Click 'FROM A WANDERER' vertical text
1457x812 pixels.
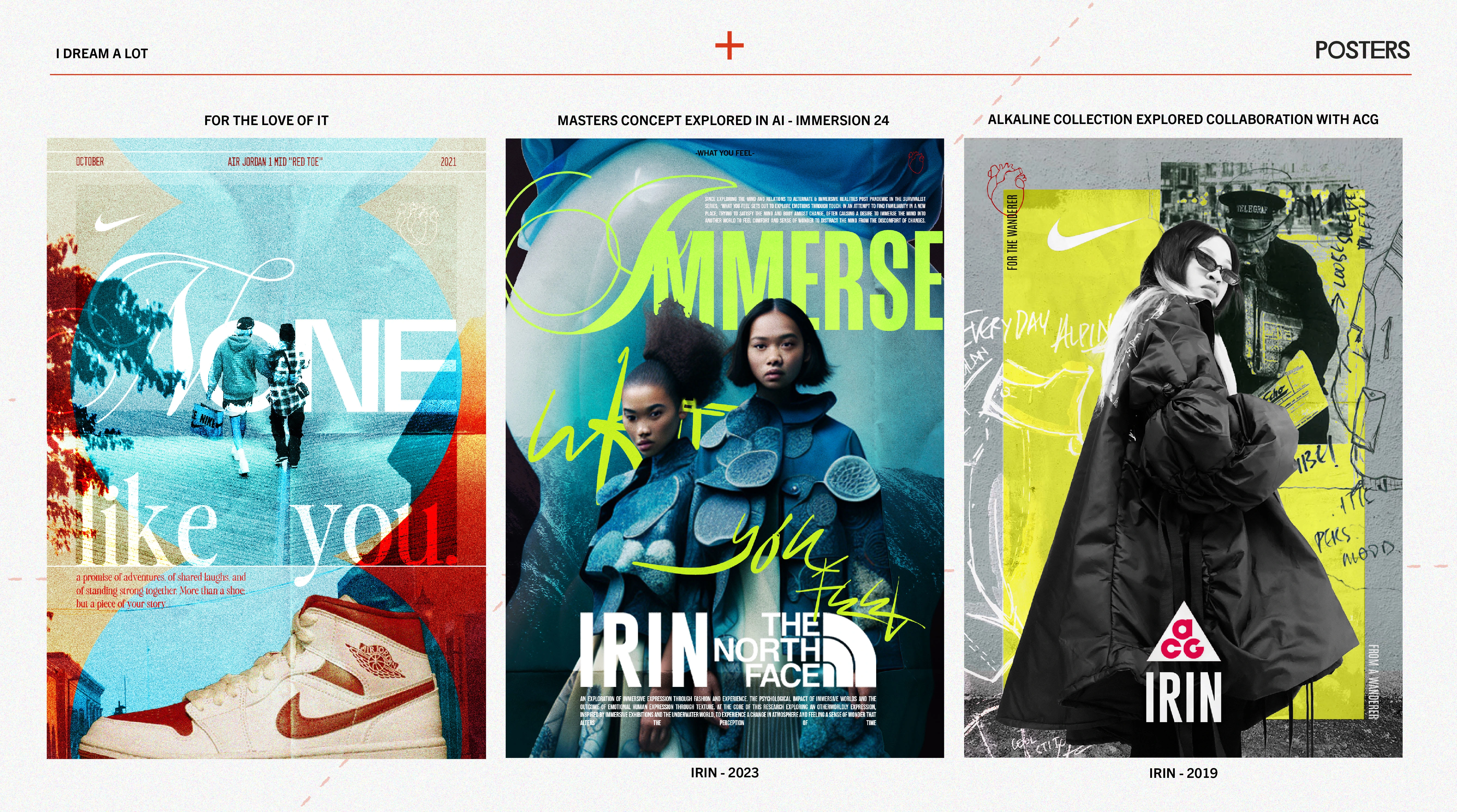pyautogui.click(x=1373, y=681)
